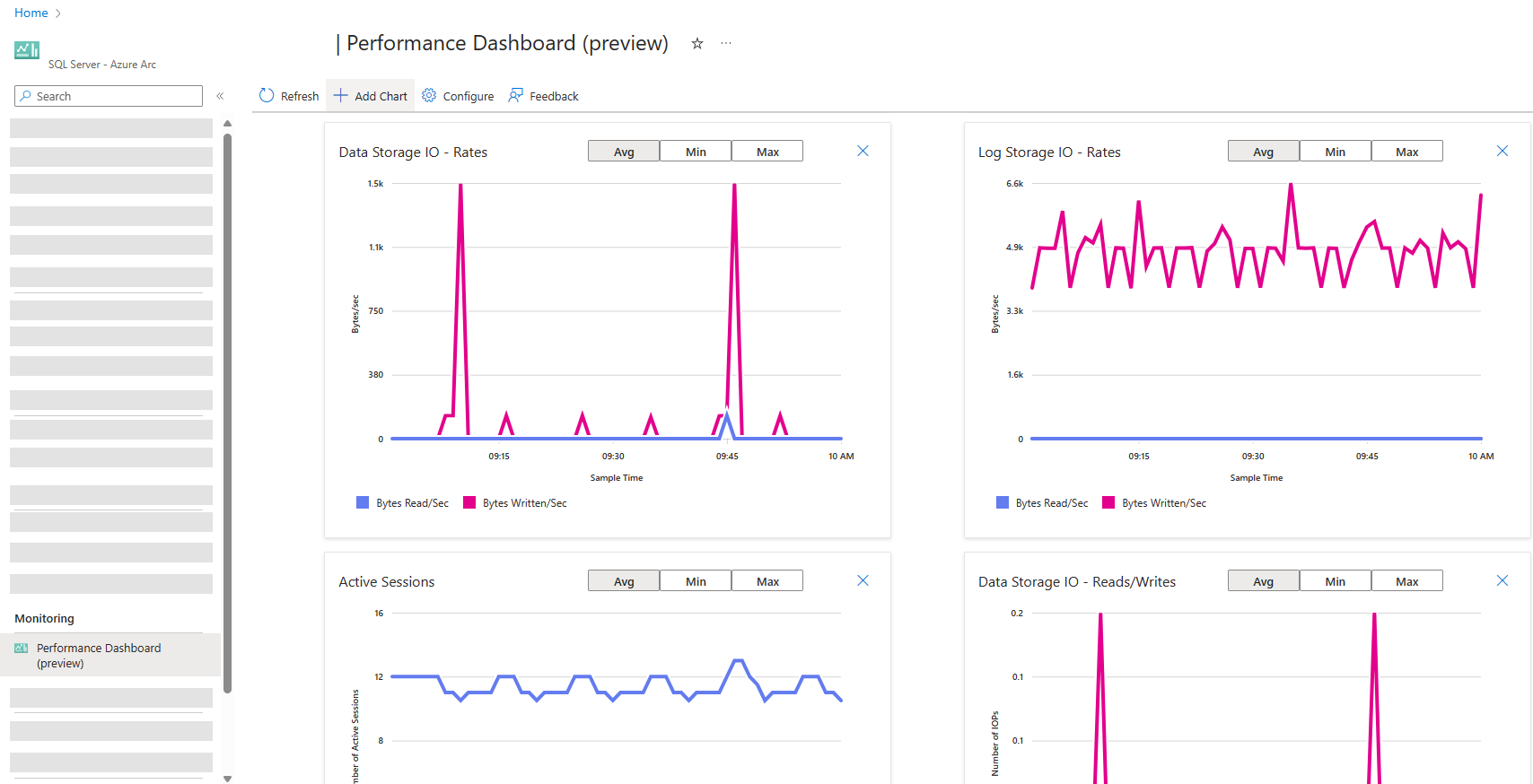Select Min on Data Storage IO - Reads/Writes
This screenshot has height=784, width=1533.
tap(1335, 581)
